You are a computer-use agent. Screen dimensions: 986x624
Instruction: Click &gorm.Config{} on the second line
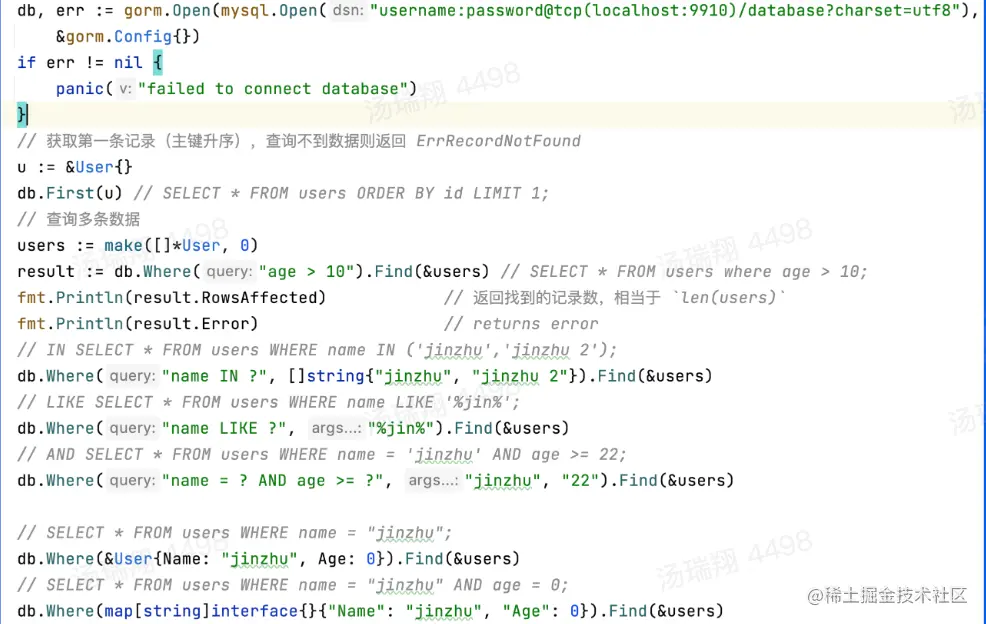128,36
